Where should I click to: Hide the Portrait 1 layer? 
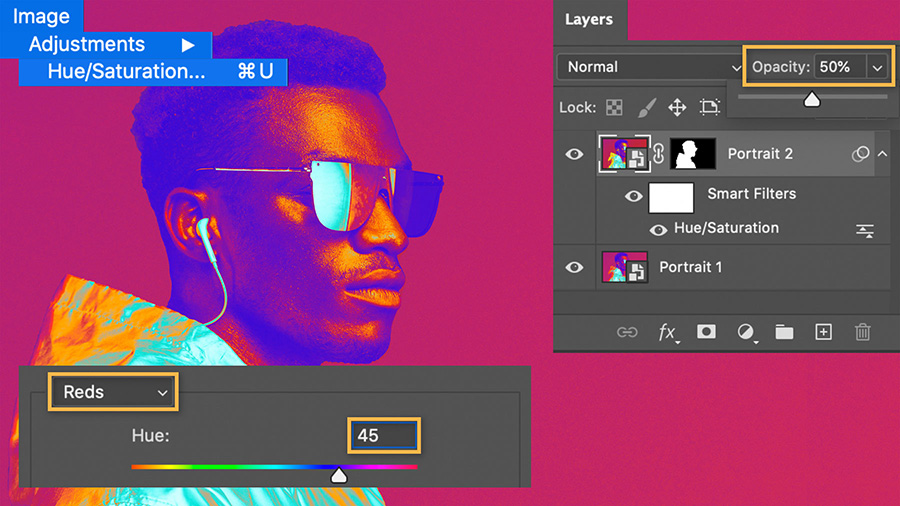coord(574,267)
